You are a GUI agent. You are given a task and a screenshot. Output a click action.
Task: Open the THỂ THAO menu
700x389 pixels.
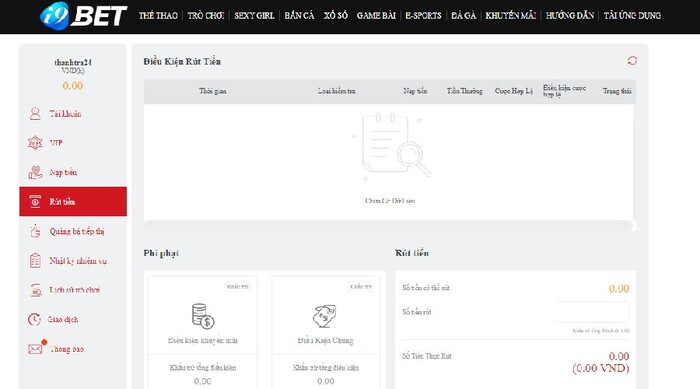(158, 16)
